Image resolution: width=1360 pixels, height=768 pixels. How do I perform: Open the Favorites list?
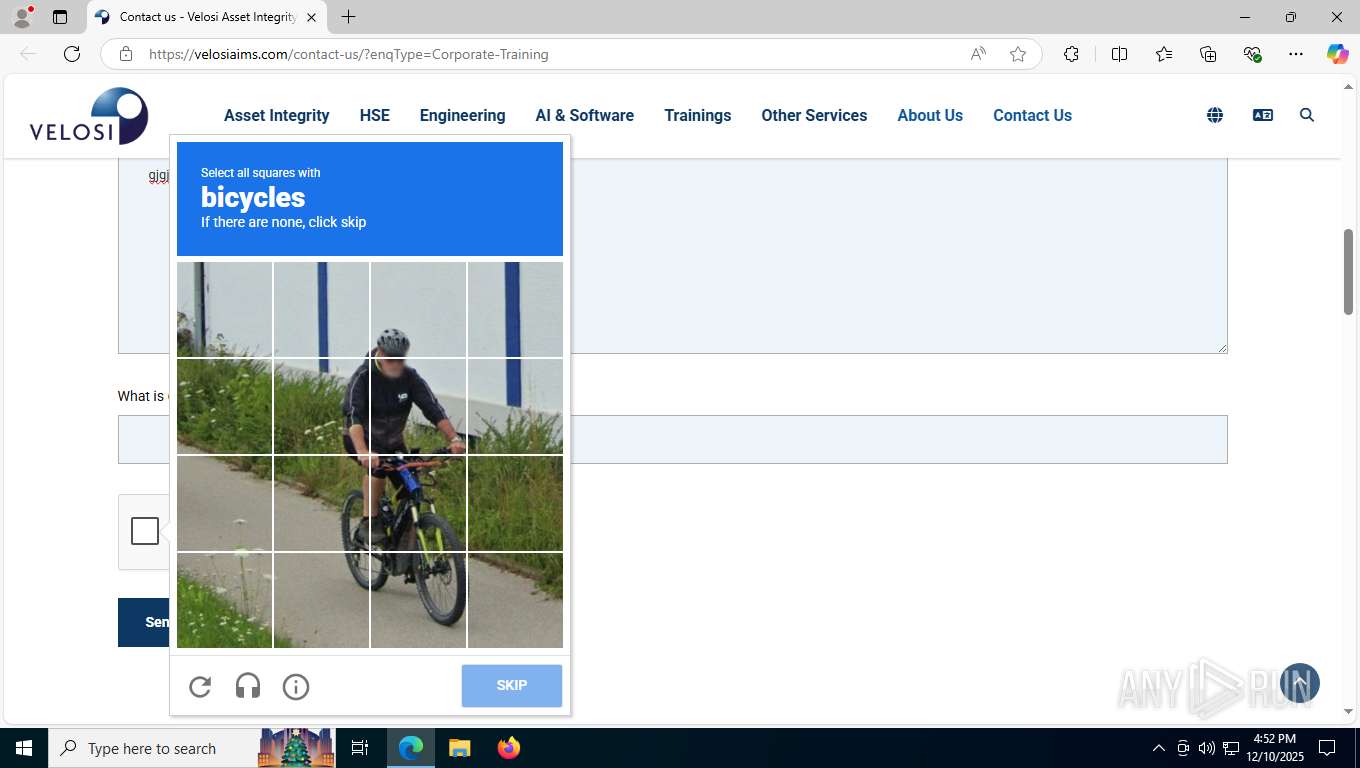click(1164, 54)
